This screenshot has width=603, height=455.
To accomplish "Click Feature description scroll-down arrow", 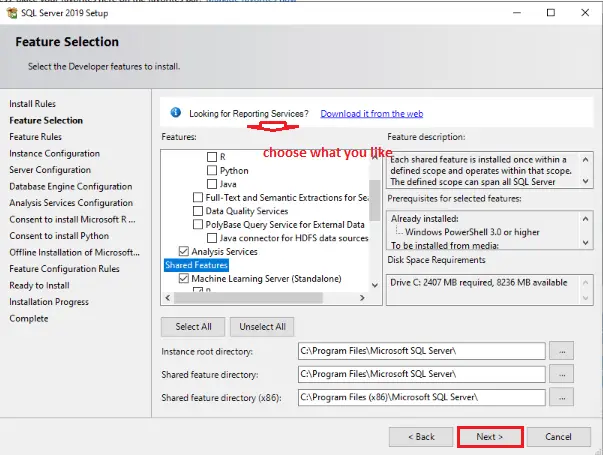I will [x=585, y=181].
